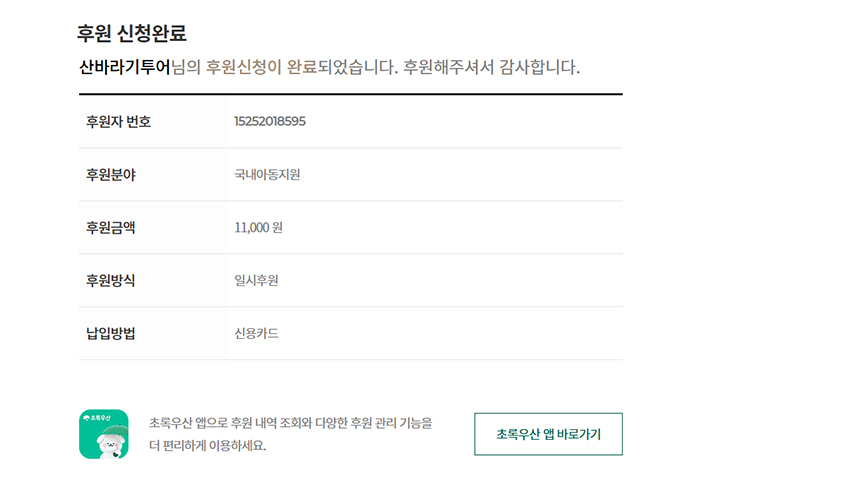Click the highlighted 후원신청이 완료 text
This screenshot has width=860, height=504.
pyautogui.click(x=261, y=68)
